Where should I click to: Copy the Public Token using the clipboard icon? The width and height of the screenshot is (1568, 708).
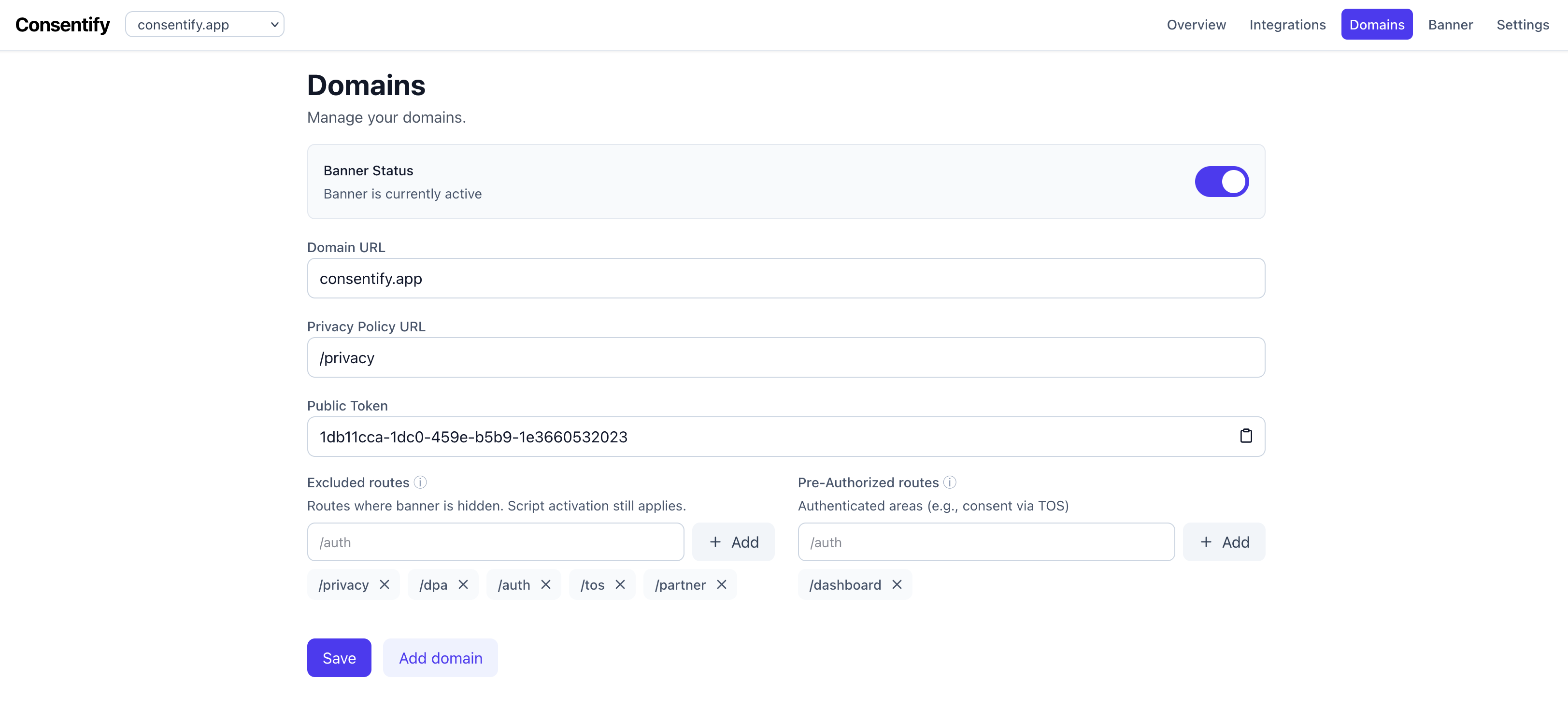coord(1247,436)
